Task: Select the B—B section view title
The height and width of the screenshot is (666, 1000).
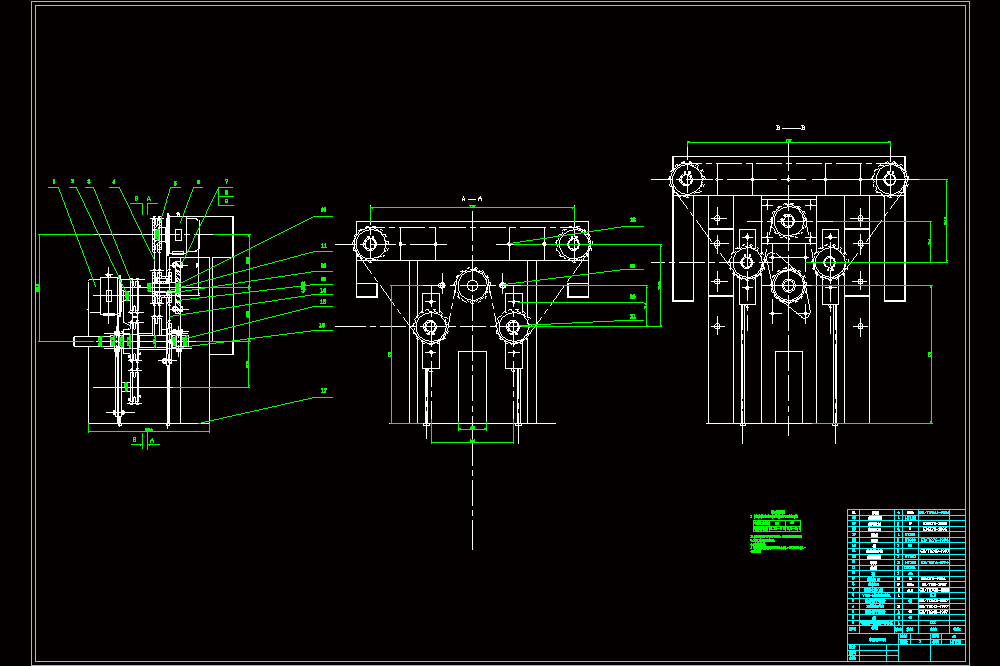Action: [790, 128]
